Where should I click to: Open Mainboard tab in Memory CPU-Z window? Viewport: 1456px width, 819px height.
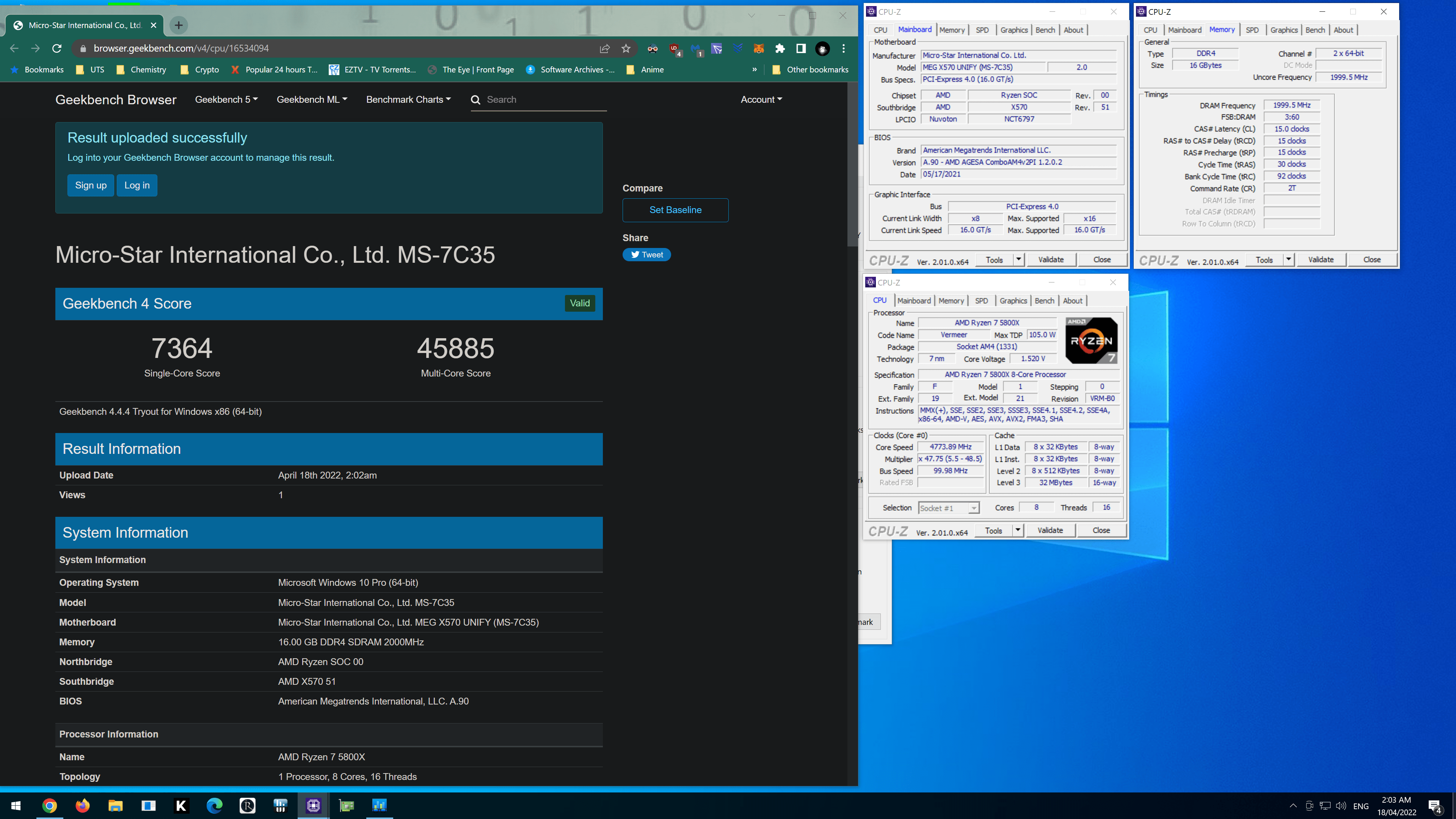pyautogui.click(x=1185, y=30)
